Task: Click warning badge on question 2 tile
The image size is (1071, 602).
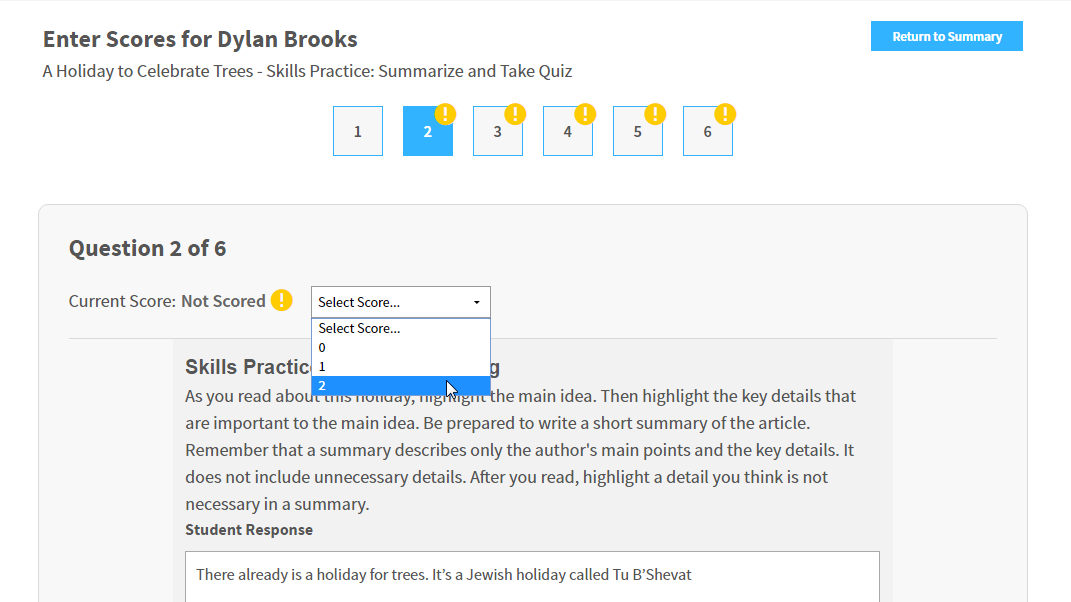Action: pos(445,114)
